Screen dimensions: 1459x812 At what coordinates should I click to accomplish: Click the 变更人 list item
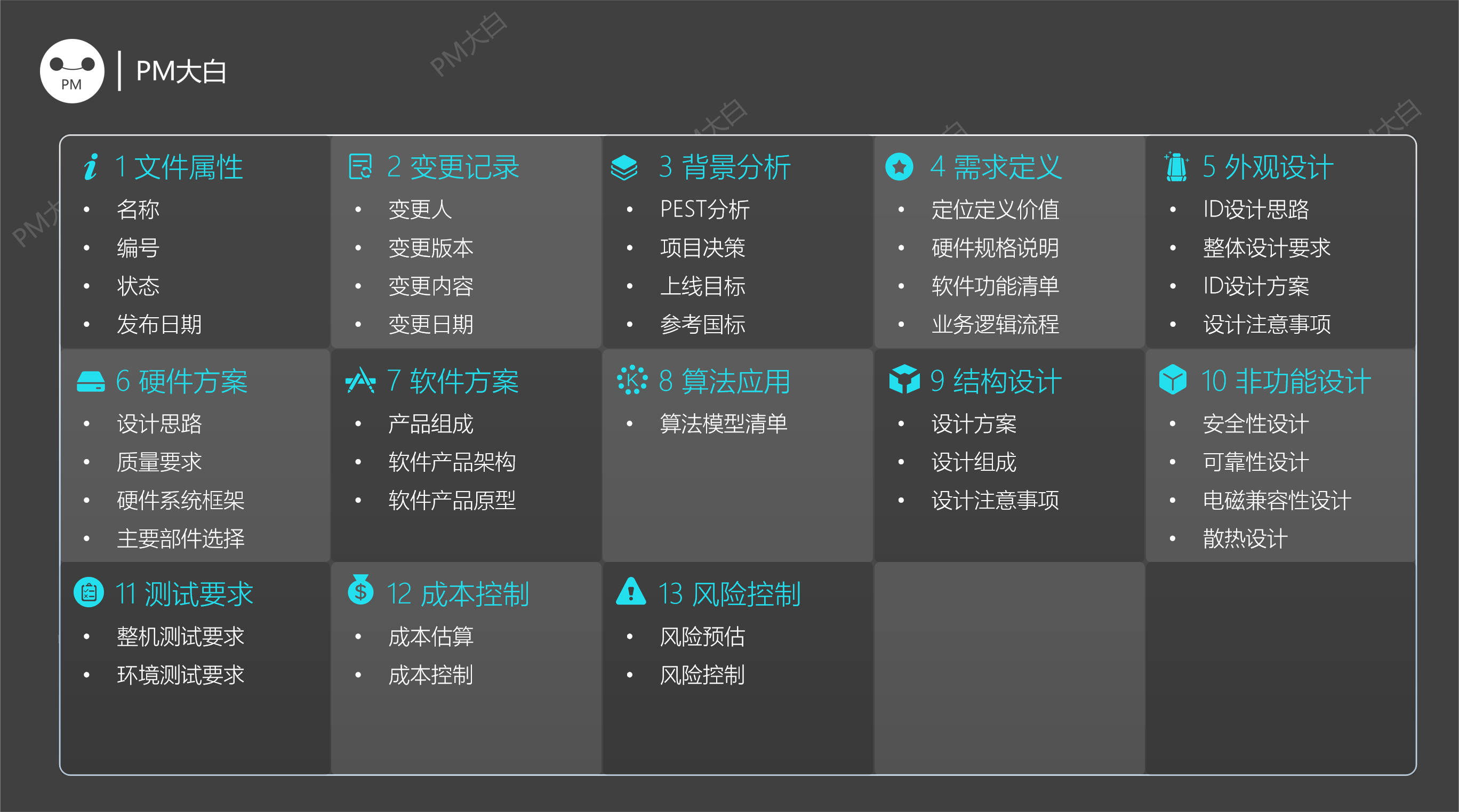pos(420,210)
